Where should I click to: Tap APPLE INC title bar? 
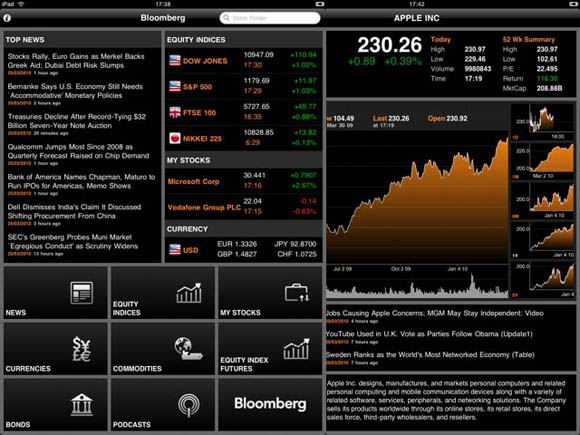(x=417, y=18)
